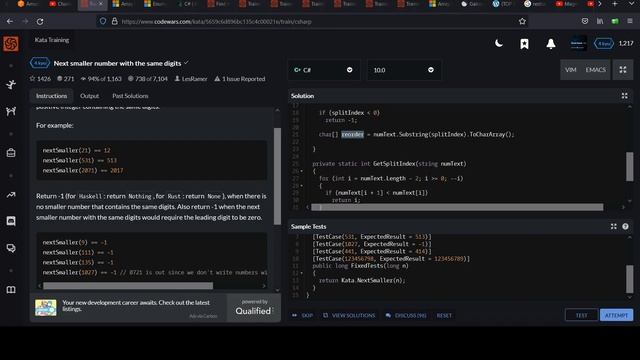Collapse the code fold arrow at line 26

point(302,171)
